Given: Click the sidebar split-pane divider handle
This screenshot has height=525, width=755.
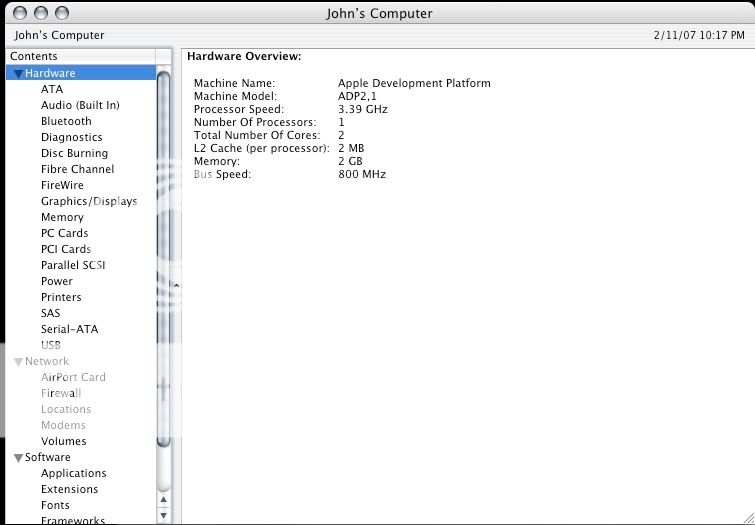Looking at the screenshot, I should tap(177, 286).
